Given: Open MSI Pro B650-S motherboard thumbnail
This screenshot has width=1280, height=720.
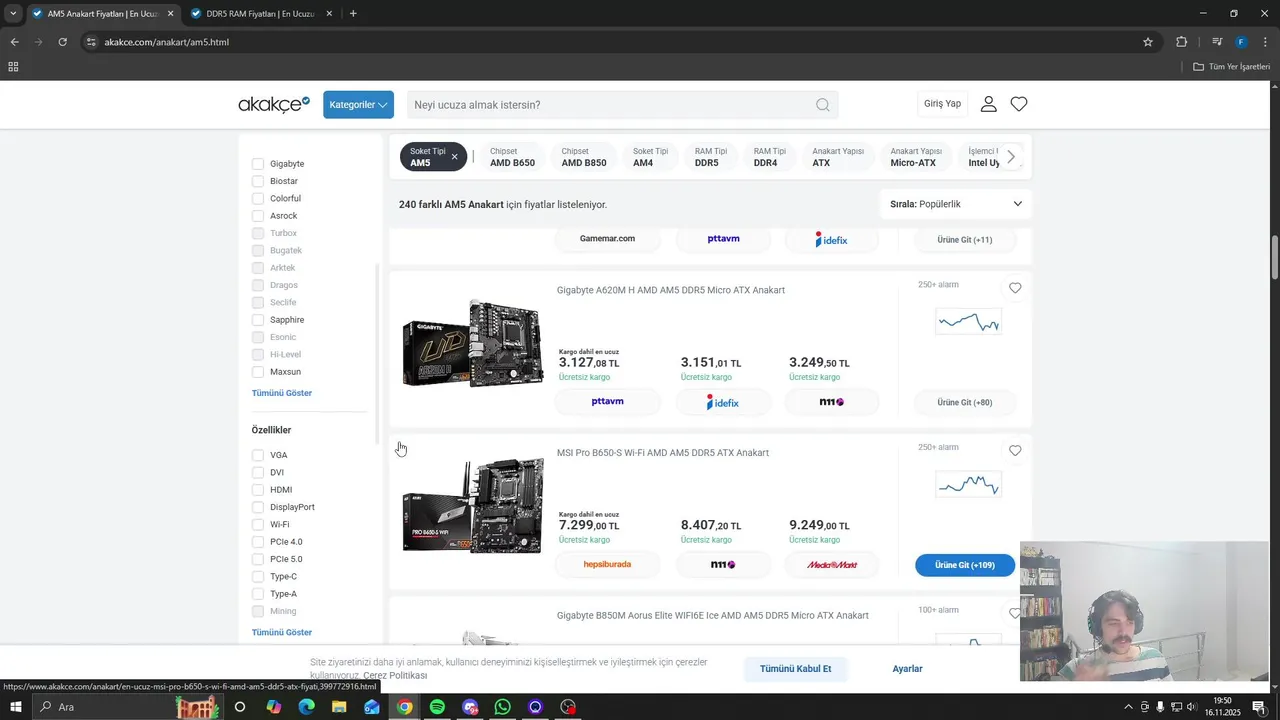Looking at the screenshot, I should (x=473, y=506).
